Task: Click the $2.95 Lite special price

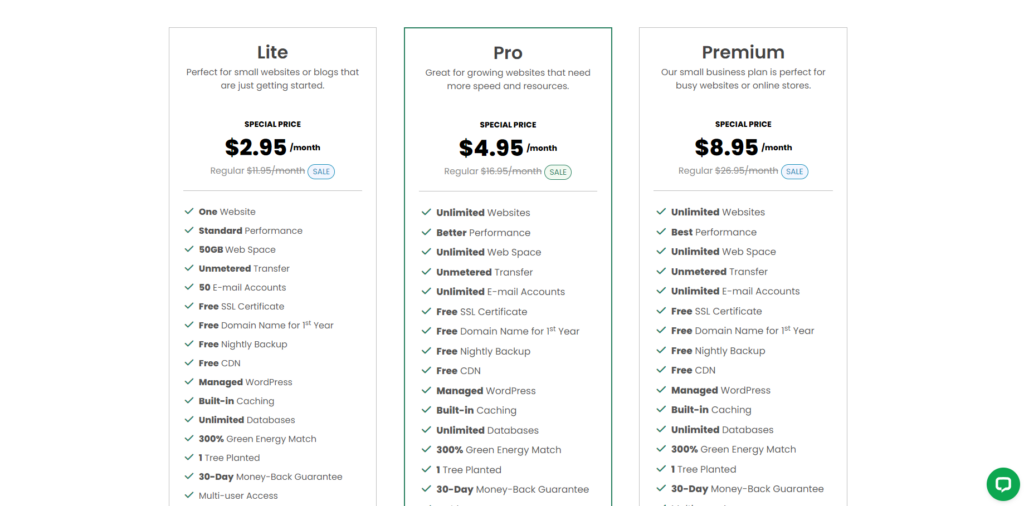Action: click(256, 147)
